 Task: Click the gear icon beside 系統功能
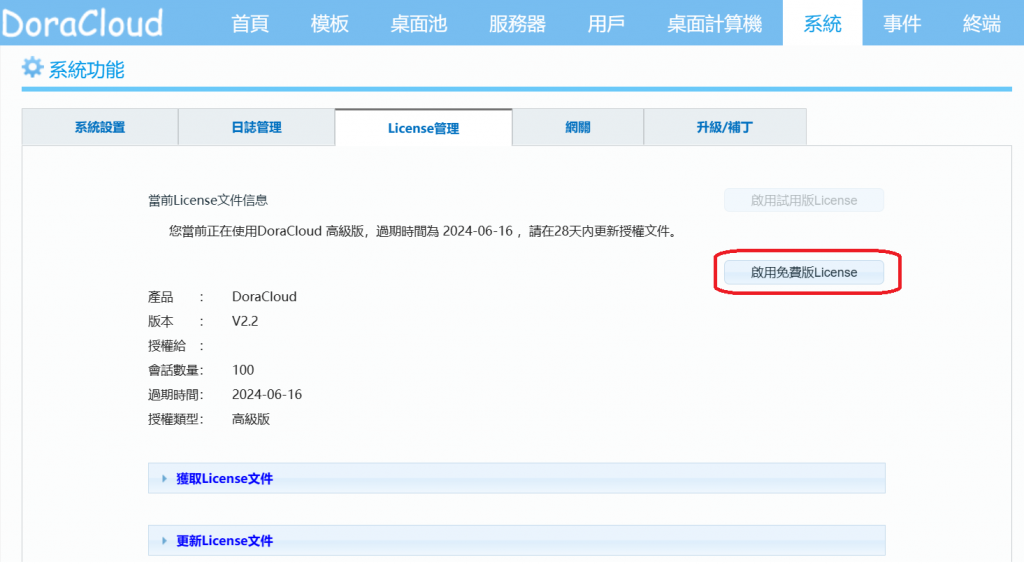click(x=32, y=67)
